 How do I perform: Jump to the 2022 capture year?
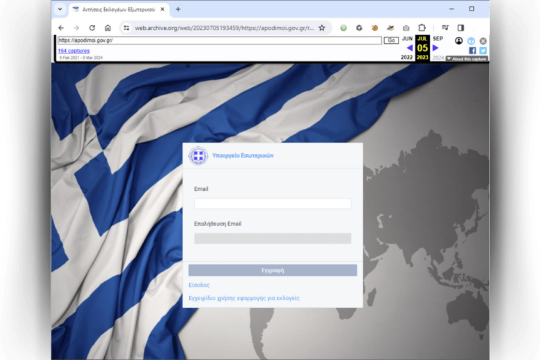407,58
